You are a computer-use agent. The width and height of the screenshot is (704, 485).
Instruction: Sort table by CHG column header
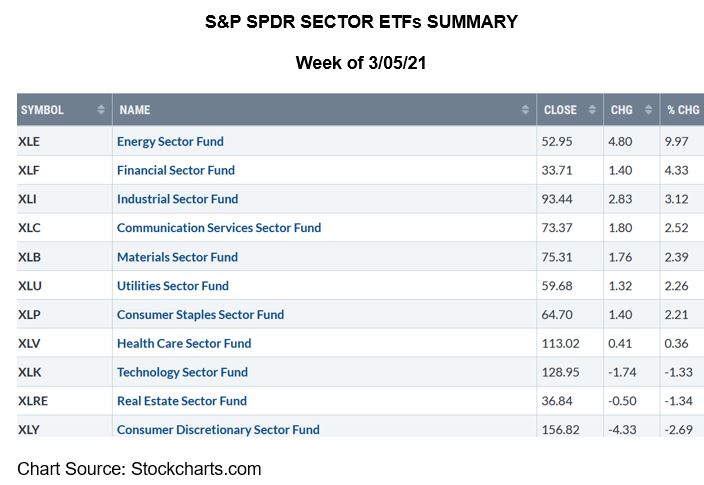(623, 110)
